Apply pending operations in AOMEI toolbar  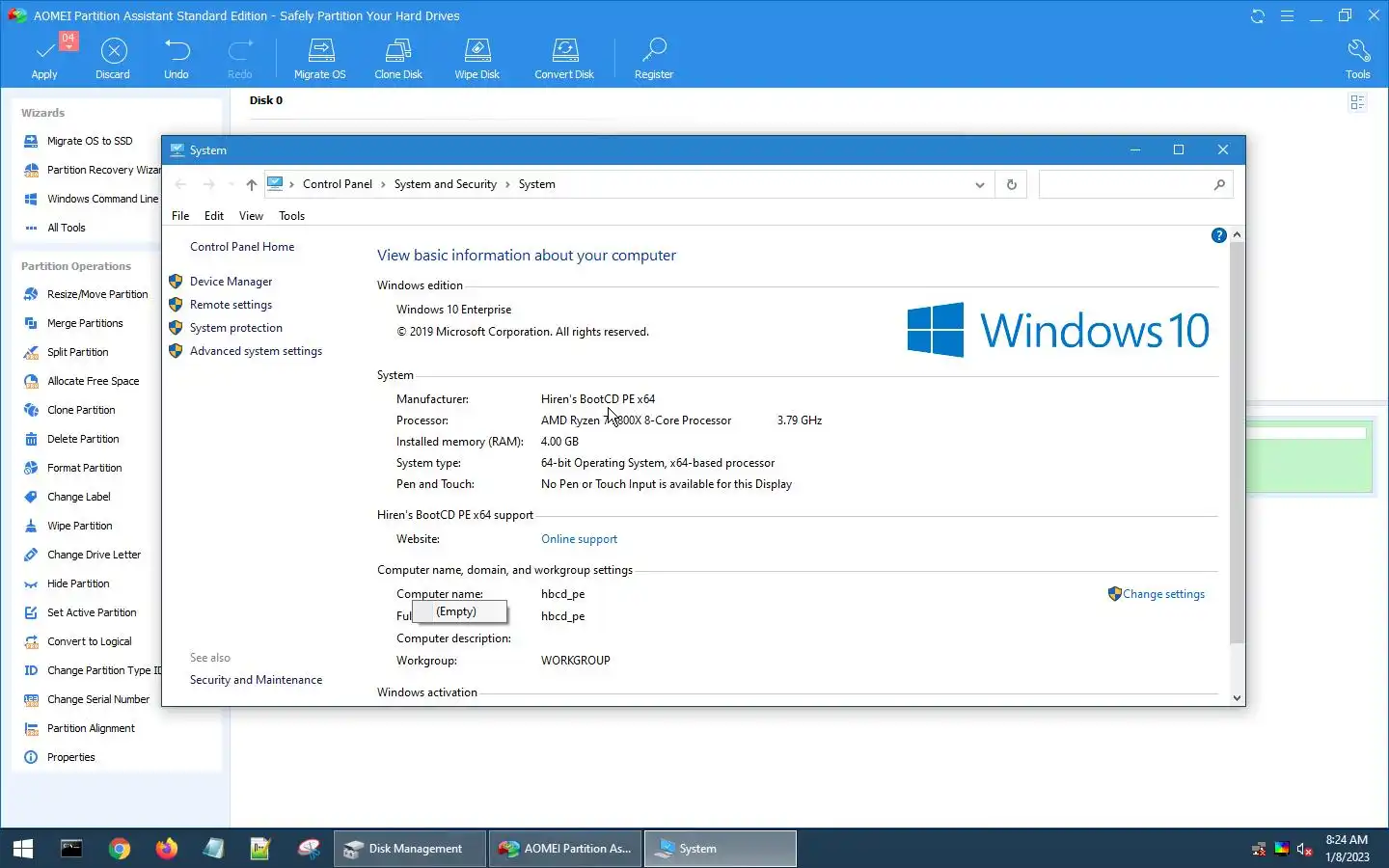[44, 58]
